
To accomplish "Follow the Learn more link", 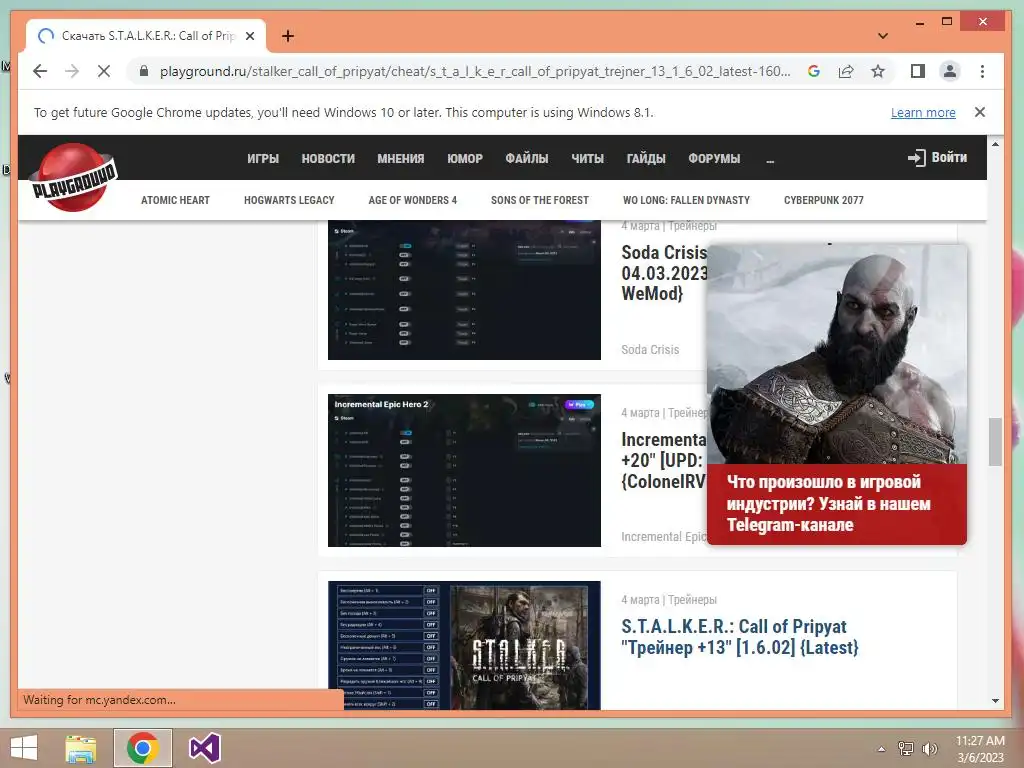I will click(923, 112).
